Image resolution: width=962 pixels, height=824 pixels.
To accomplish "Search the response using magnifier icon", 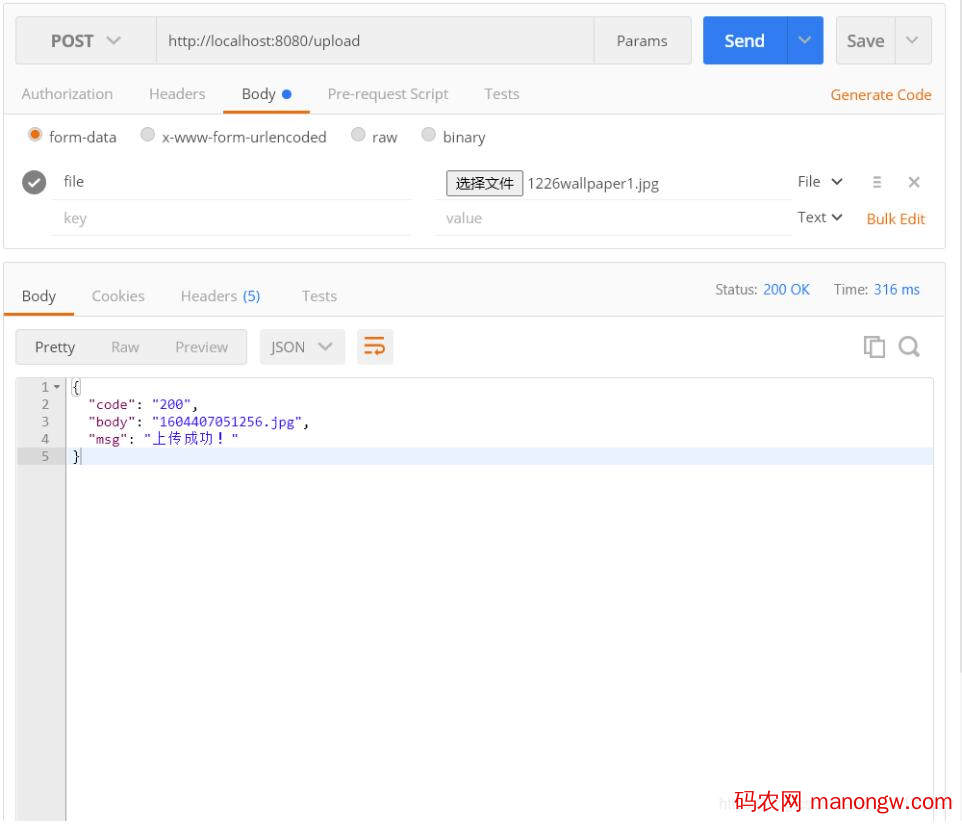I will coord(909,347).
